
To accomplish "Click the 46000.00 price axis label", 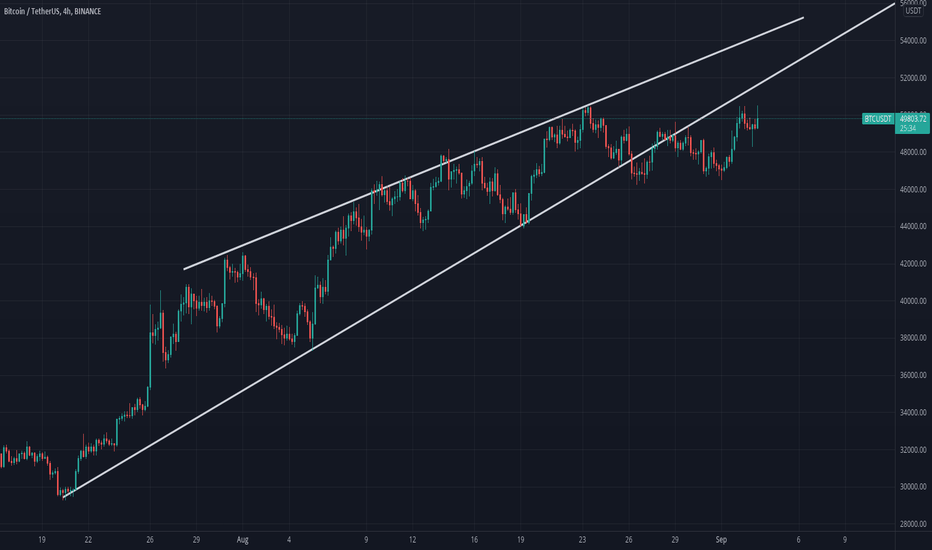I will [x=912, y=190].
